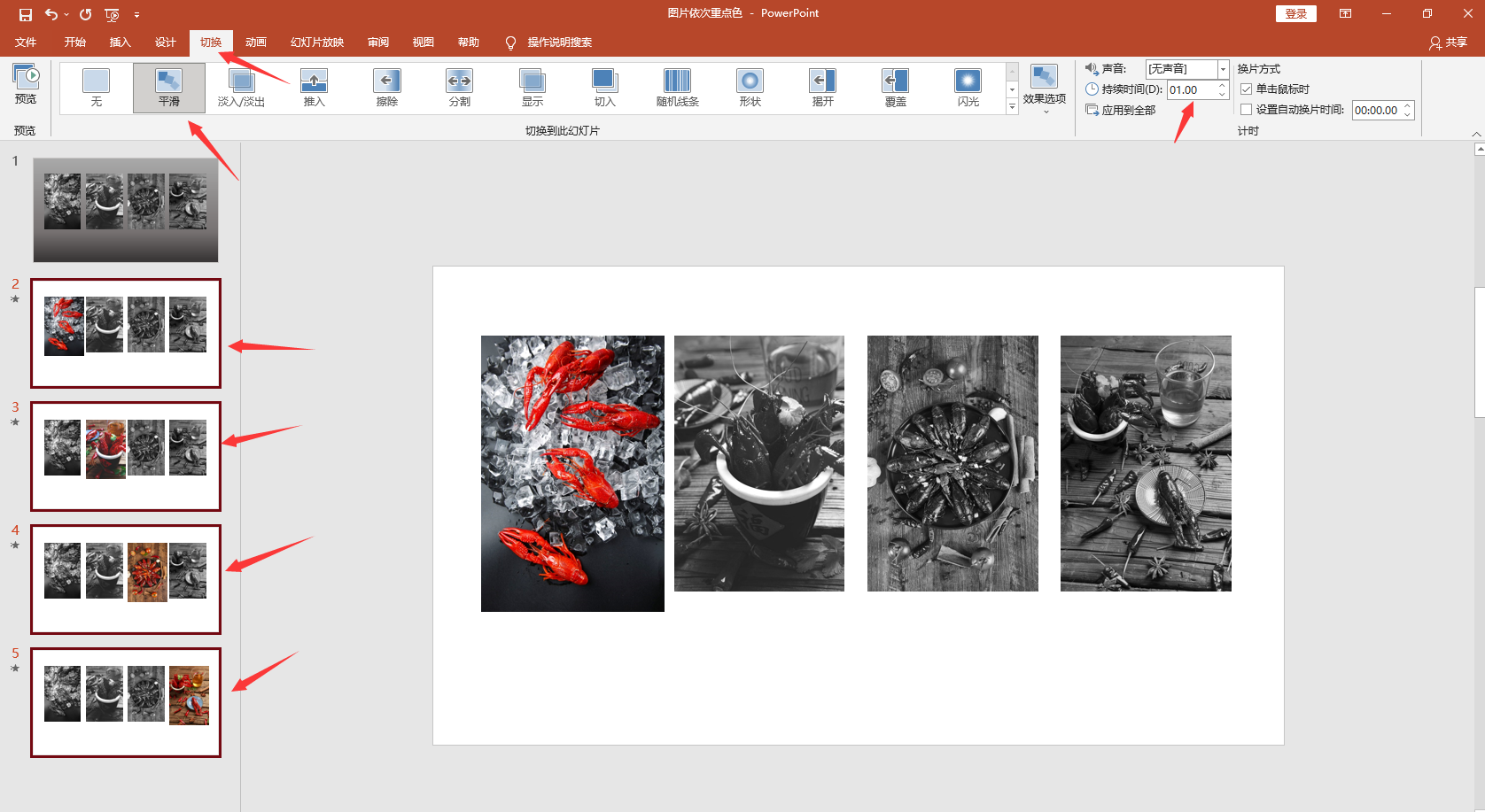Select the third grayscale crayfish plate picture
The image size is (1485, 812).
pos(952,463)
